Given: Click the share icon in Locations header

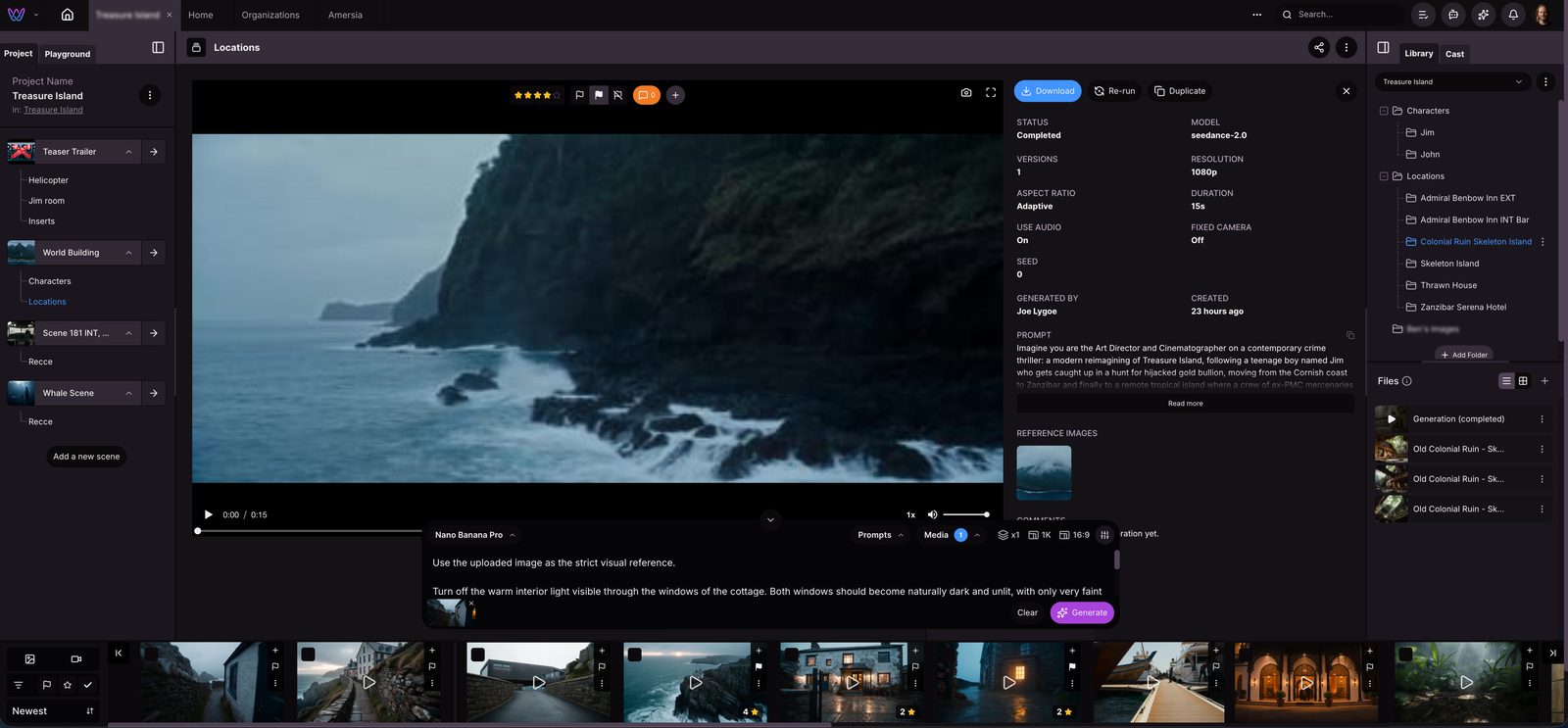Looking at the screenshot, I should pos(1319,47).
